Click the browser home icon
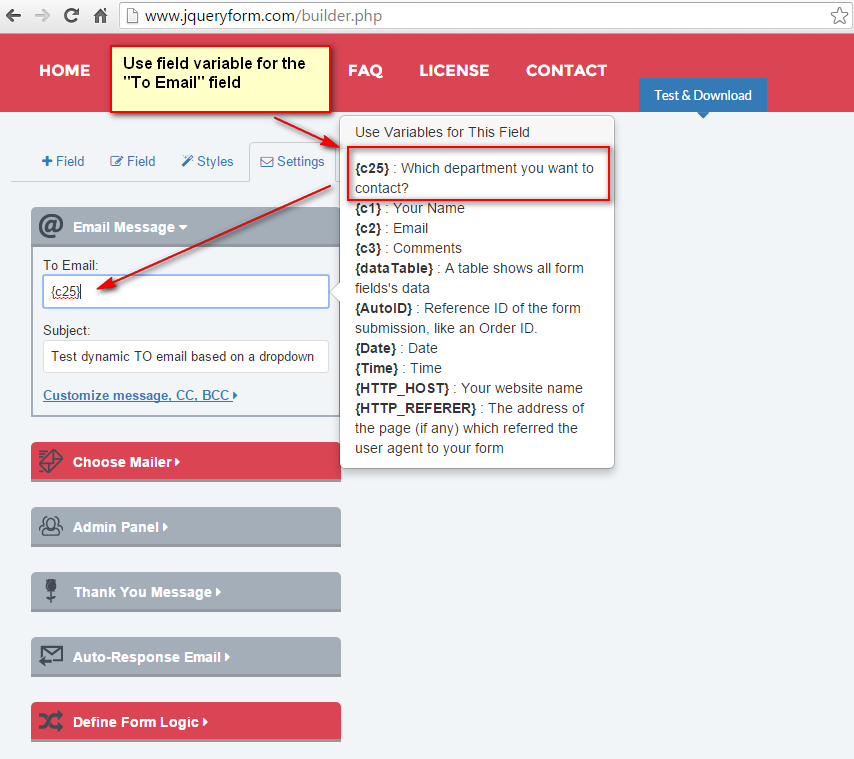854x759 pixels. pyautogui.click(x=100, y=16)
